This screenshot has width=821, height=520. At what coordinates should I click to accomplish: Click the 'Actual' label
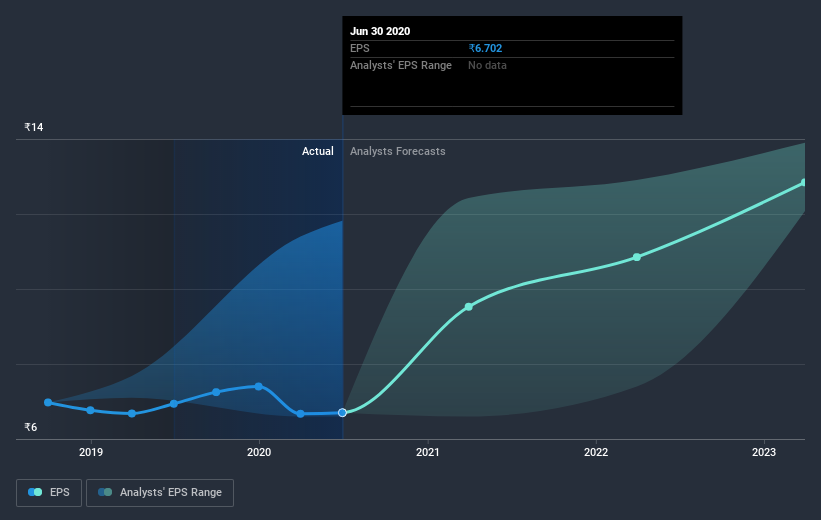click(317, 151)
